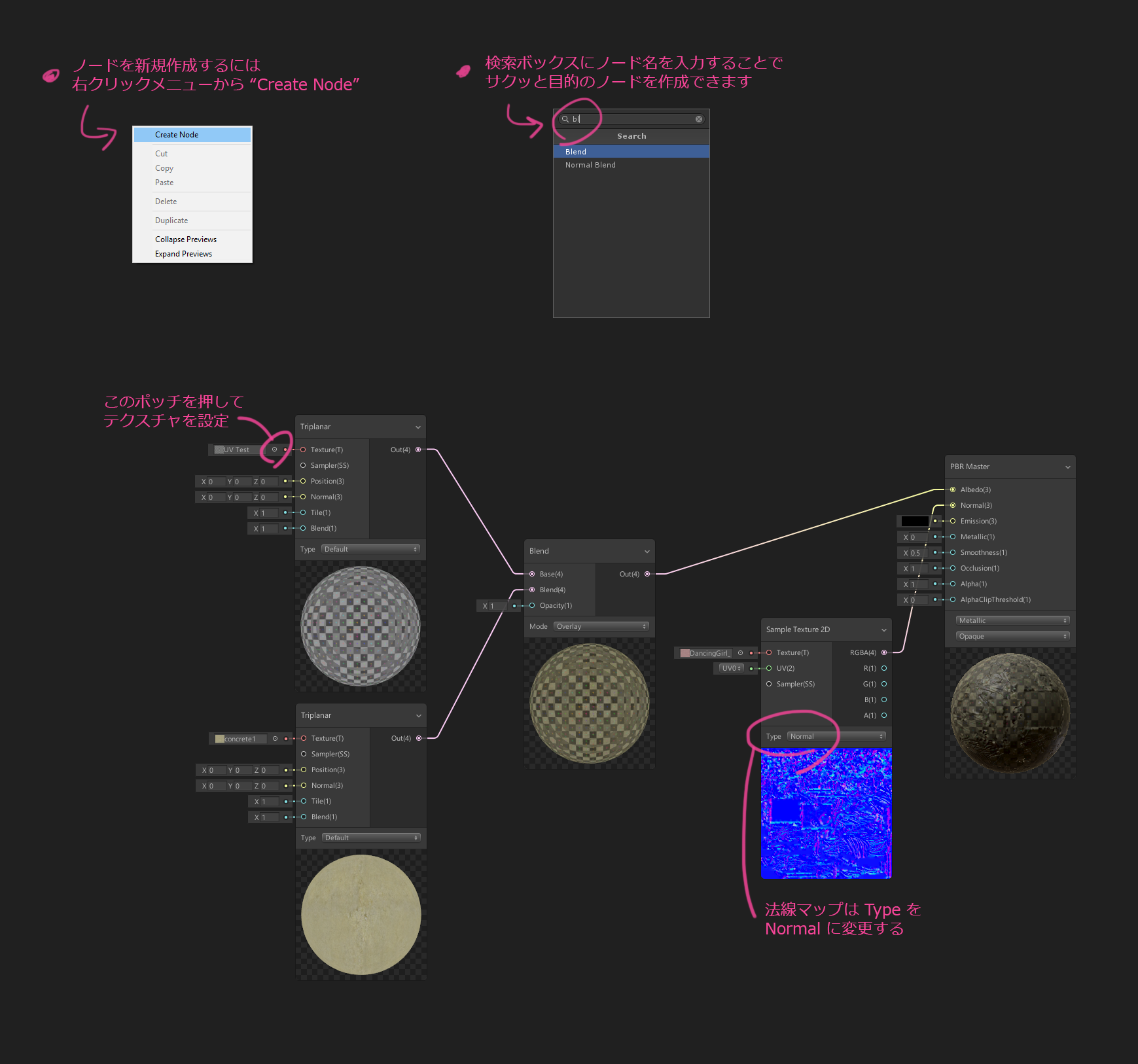
Task: Open the Mode dropdown showing Overlay
Action: (601, 626)
